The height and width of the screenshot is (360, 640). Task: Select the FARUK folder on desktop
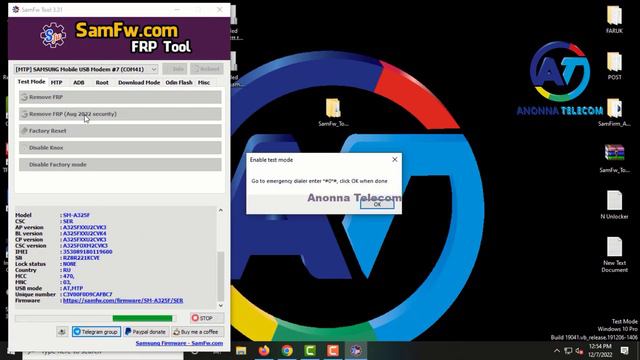pyautogui.click(x=614, y=19)
